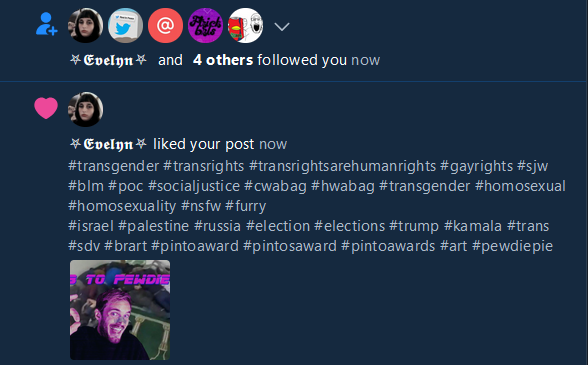The image size is (588, 365).
Task: Open the #pewdiepie hashtag
Action: (x=513, y=246)
